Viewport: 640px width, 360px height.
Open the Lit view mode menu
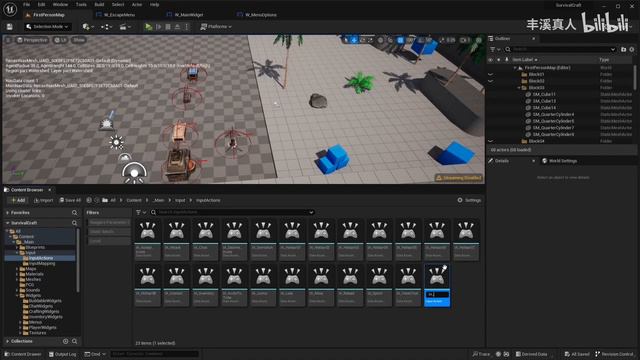pyautogui.click(x=60, y=40)
